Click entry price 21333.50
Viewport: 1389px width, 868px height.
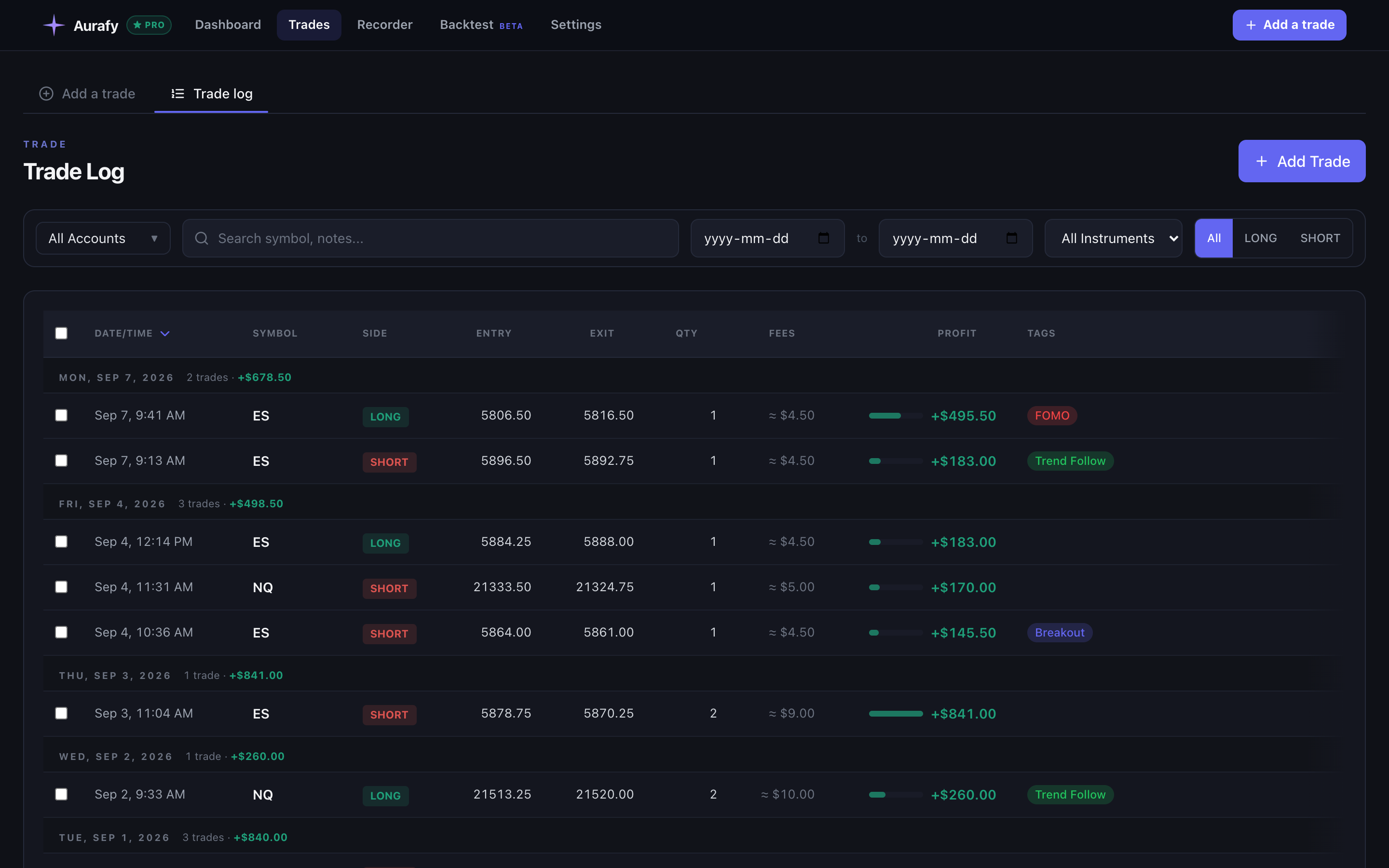coord(502,587)
